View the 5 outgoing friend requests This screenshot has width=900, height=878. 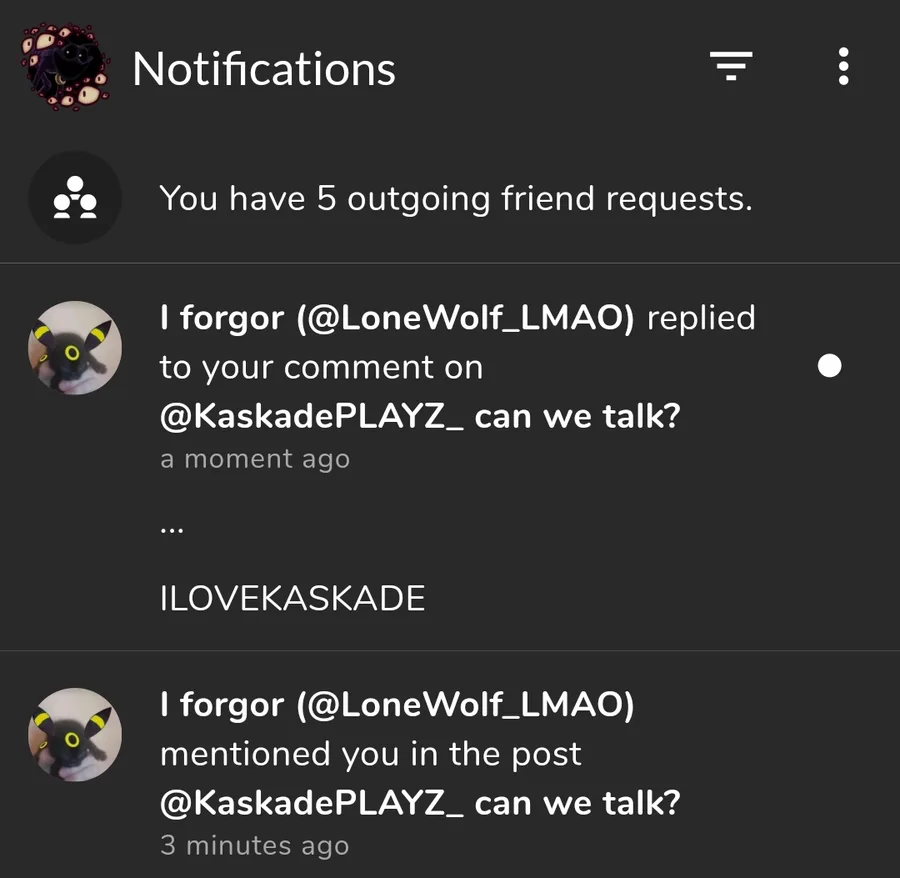450,197
